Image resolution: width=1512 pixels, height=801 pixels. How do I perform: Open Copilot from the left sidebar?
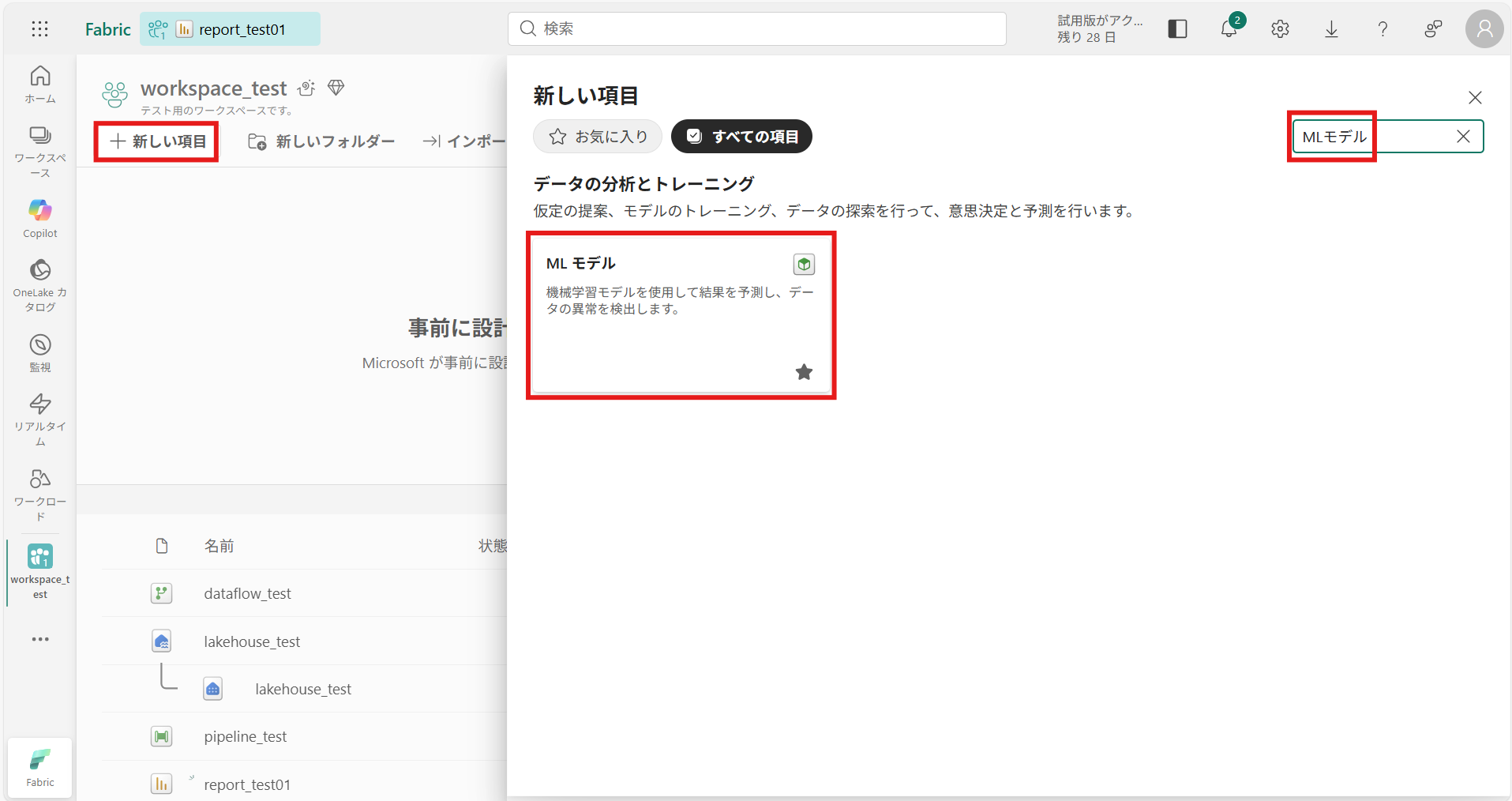[x=40, y=218]
